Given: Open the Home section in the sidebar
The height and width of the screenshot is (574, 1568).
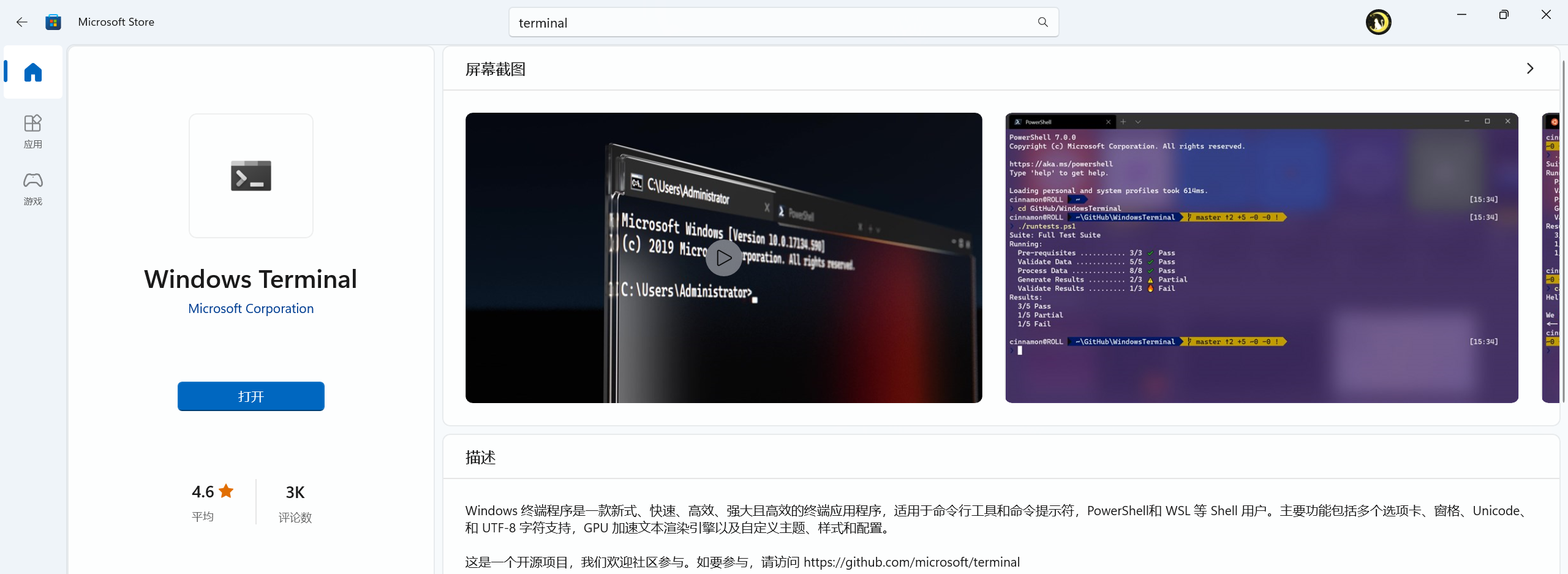Looking at the screenshot, I should coord(32,72).
